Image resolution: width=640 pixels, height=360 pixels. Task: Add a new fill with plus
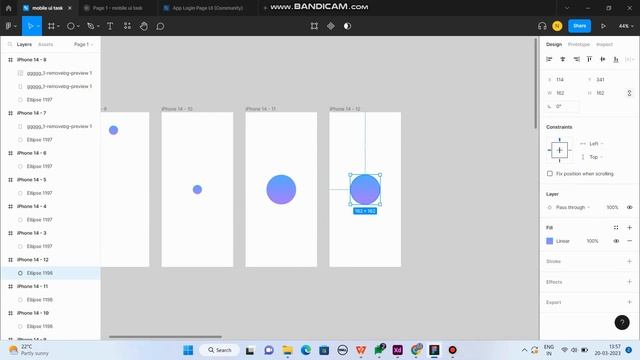click(629, 228)
